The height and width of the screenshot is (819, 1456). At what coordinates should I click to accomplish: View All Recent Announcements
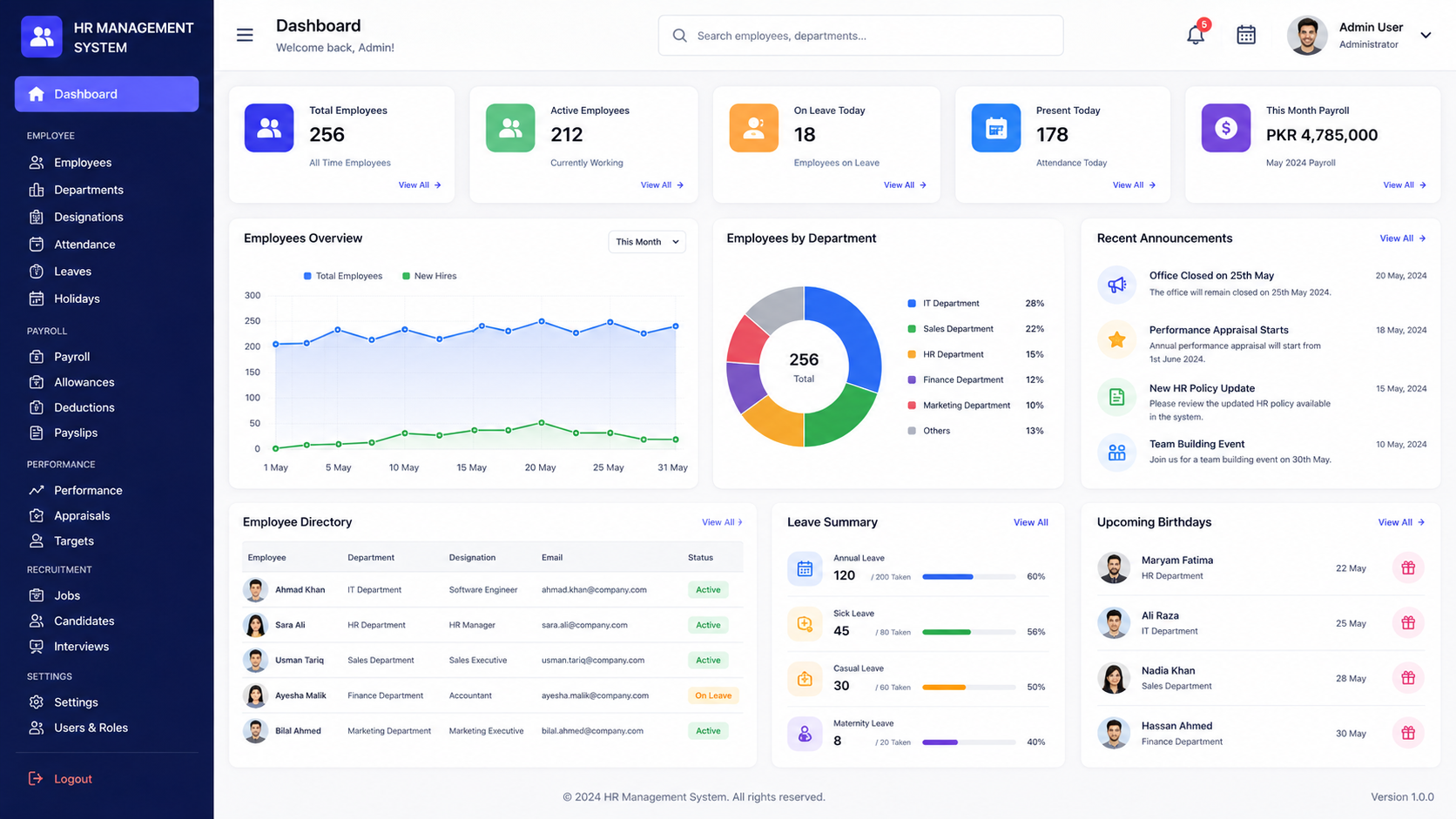click(1402, 238)
